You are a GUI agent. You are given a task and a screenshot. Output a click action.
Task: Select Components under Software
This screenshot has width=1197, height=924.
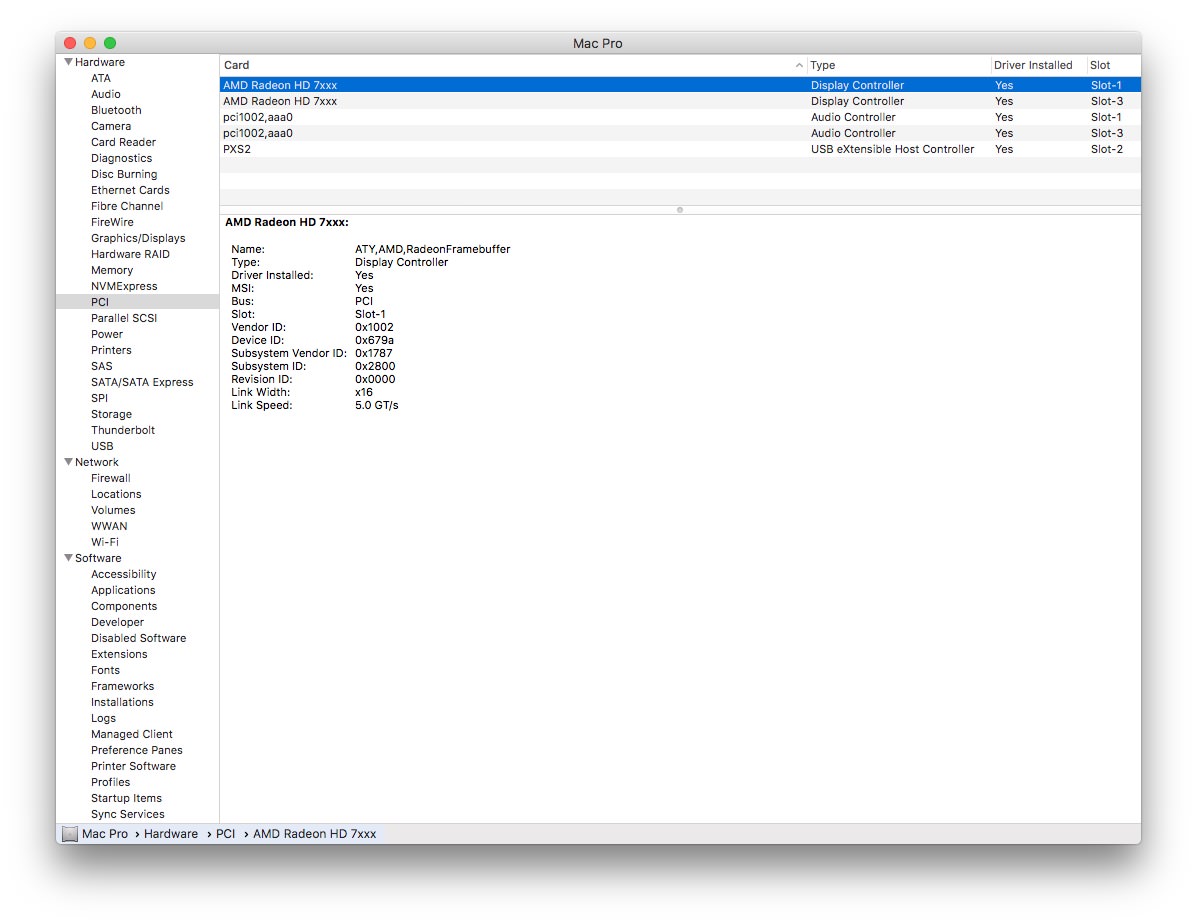click(124, 607)
